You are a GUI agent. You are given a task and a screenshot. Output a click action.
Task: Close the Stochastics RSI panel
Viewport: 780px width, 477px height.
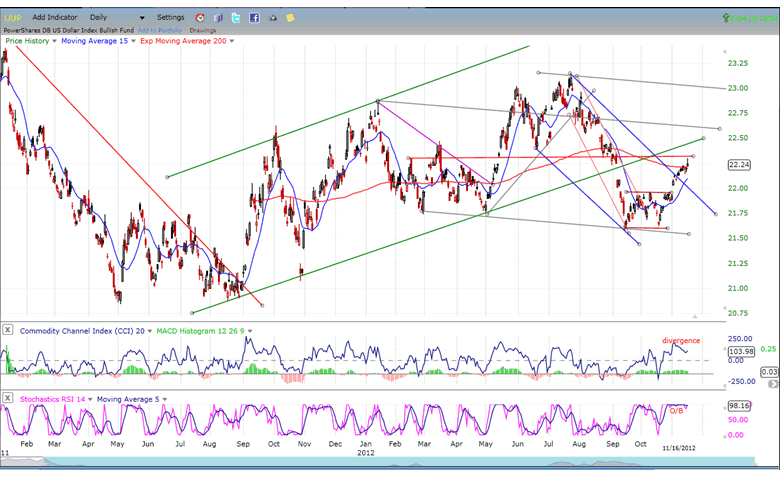pyautogui.click(x=8, y=398)
